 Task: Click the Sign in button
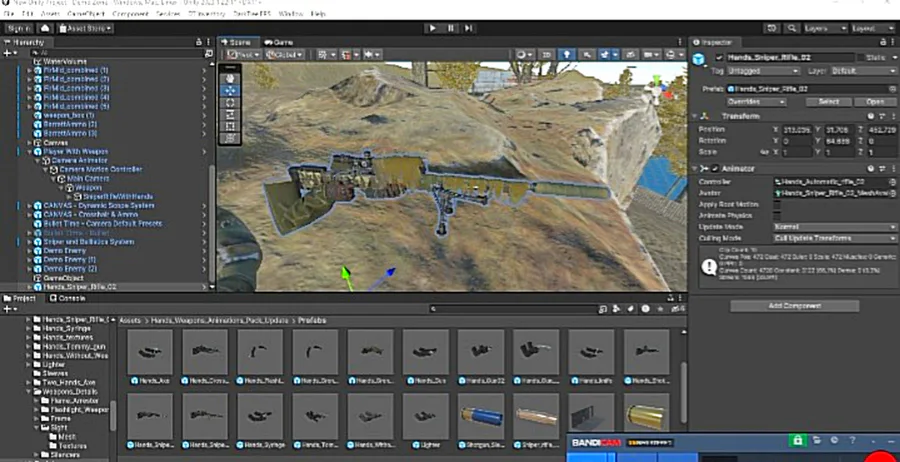tap(20, 28)
